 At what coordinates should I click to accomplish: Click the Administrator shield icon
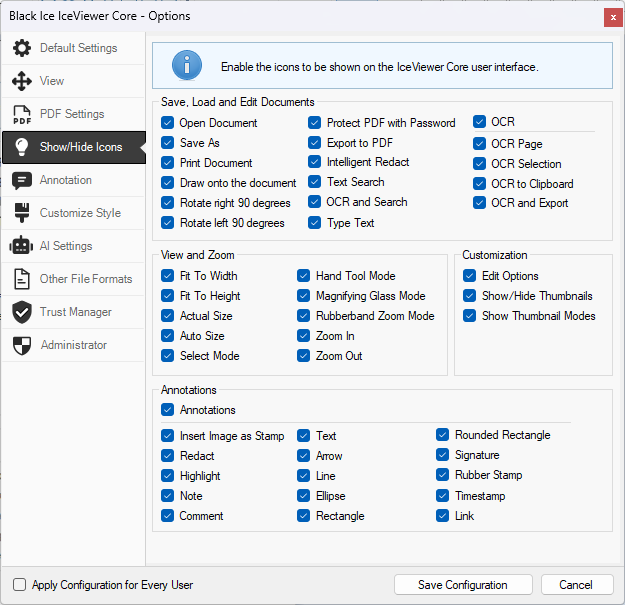point(22,345)
